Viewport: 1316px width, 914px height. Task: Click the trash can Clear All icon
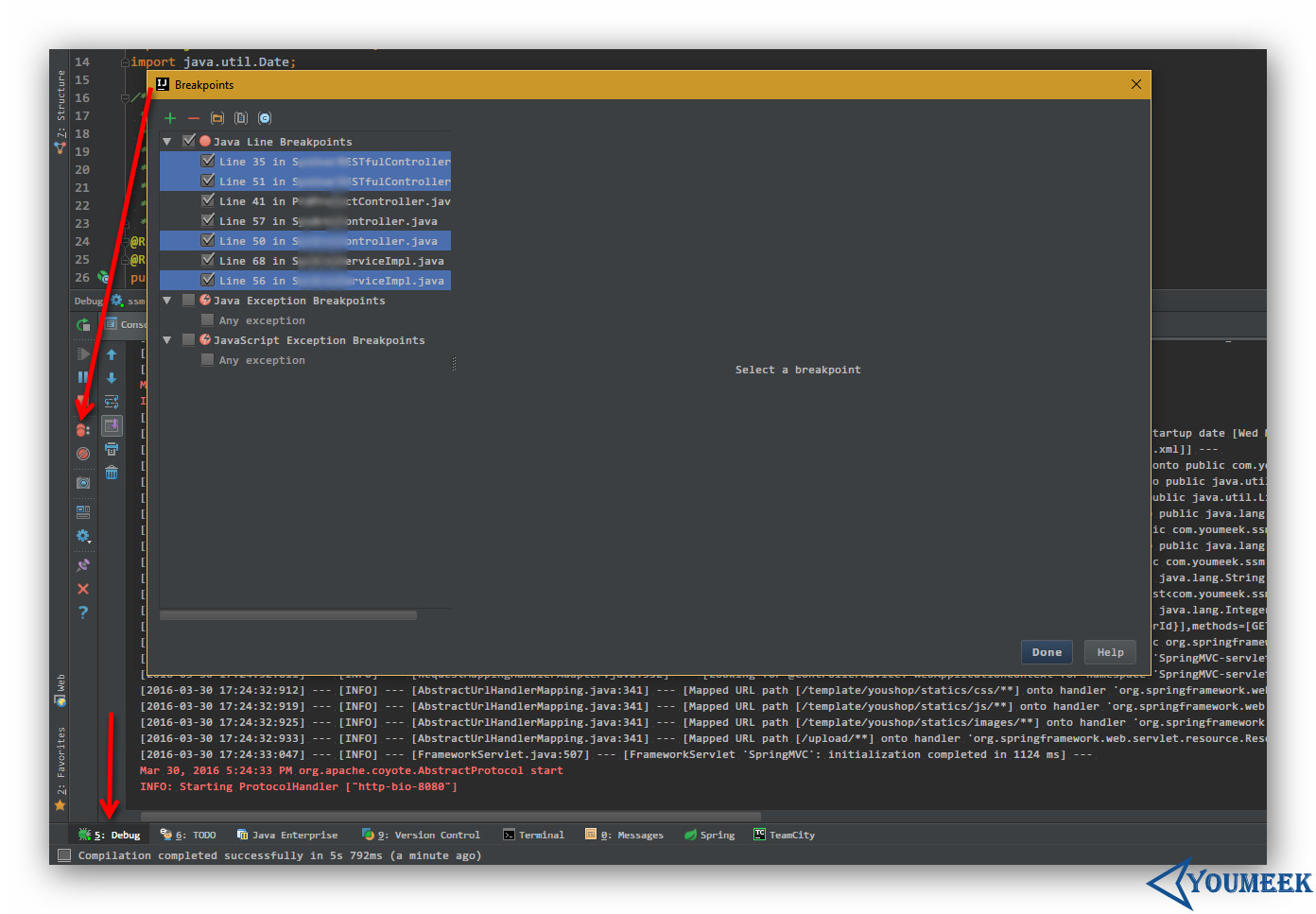tap(112, 473)
